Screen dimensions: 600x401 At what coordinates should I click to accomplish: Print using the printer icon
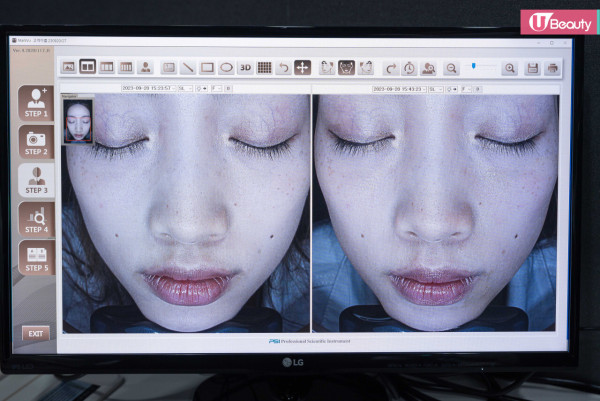pyautogui.click(x=552, y=68)
